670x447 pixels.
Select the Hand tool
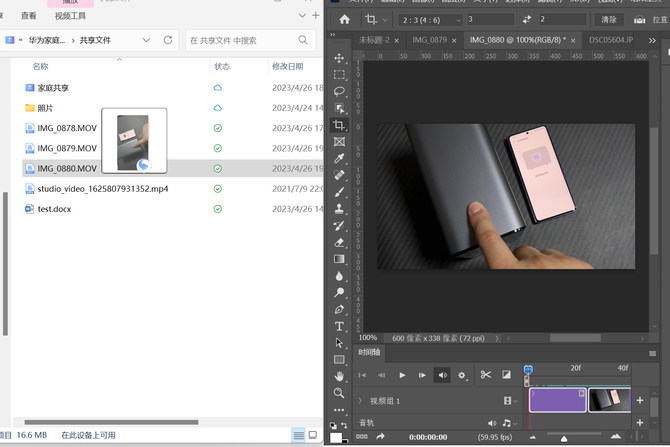click(340, 376)
